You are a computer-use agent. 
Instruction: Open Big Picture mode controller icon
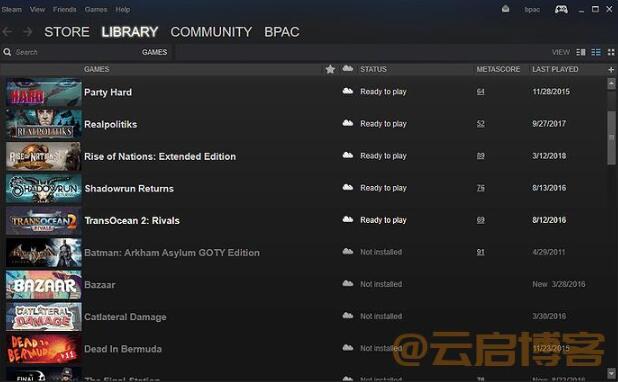point(561,9)
